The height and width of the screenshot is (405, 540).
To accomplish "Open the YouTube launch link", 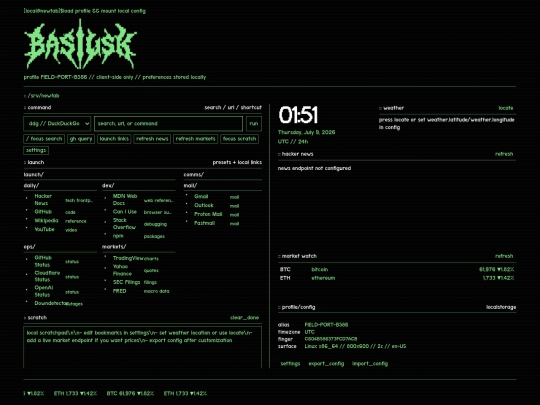I will coord(44,229).
